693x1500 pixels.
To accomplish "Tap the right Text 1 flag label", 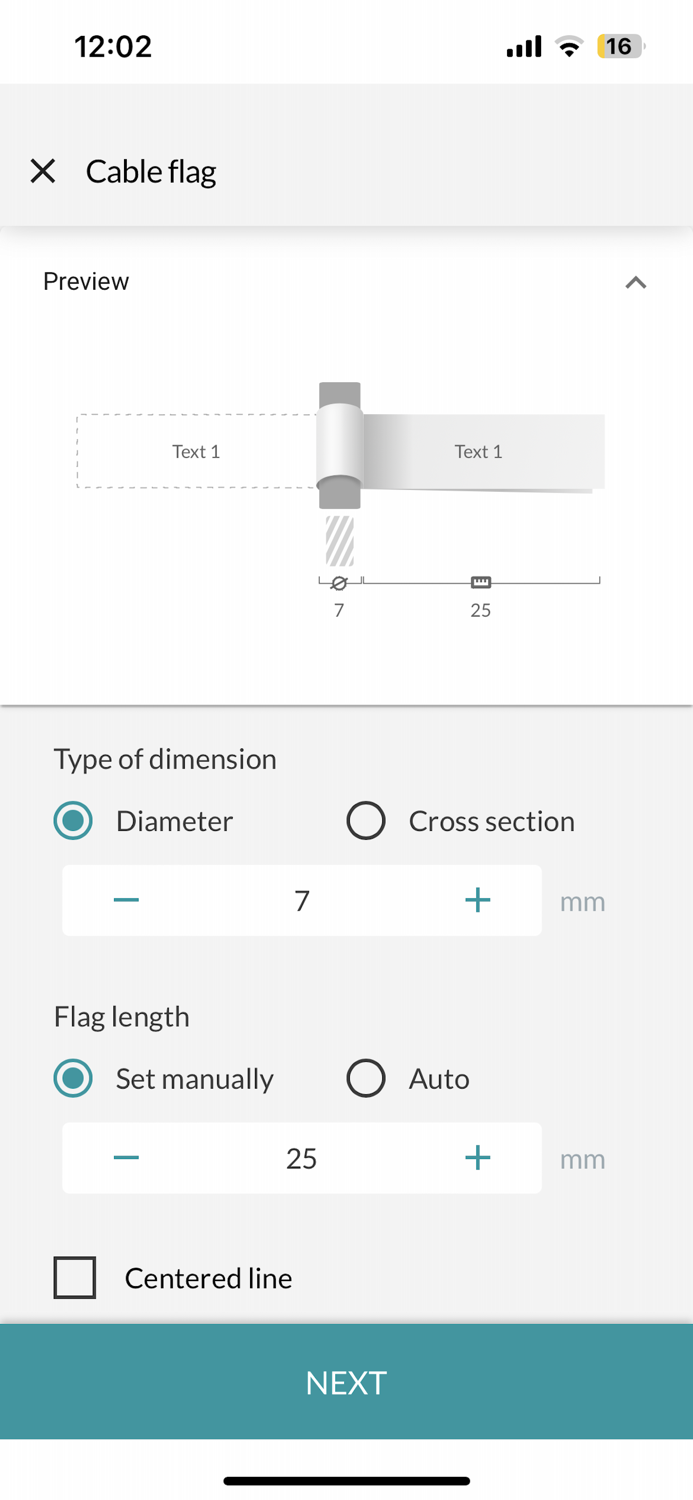I will [478, 451].
